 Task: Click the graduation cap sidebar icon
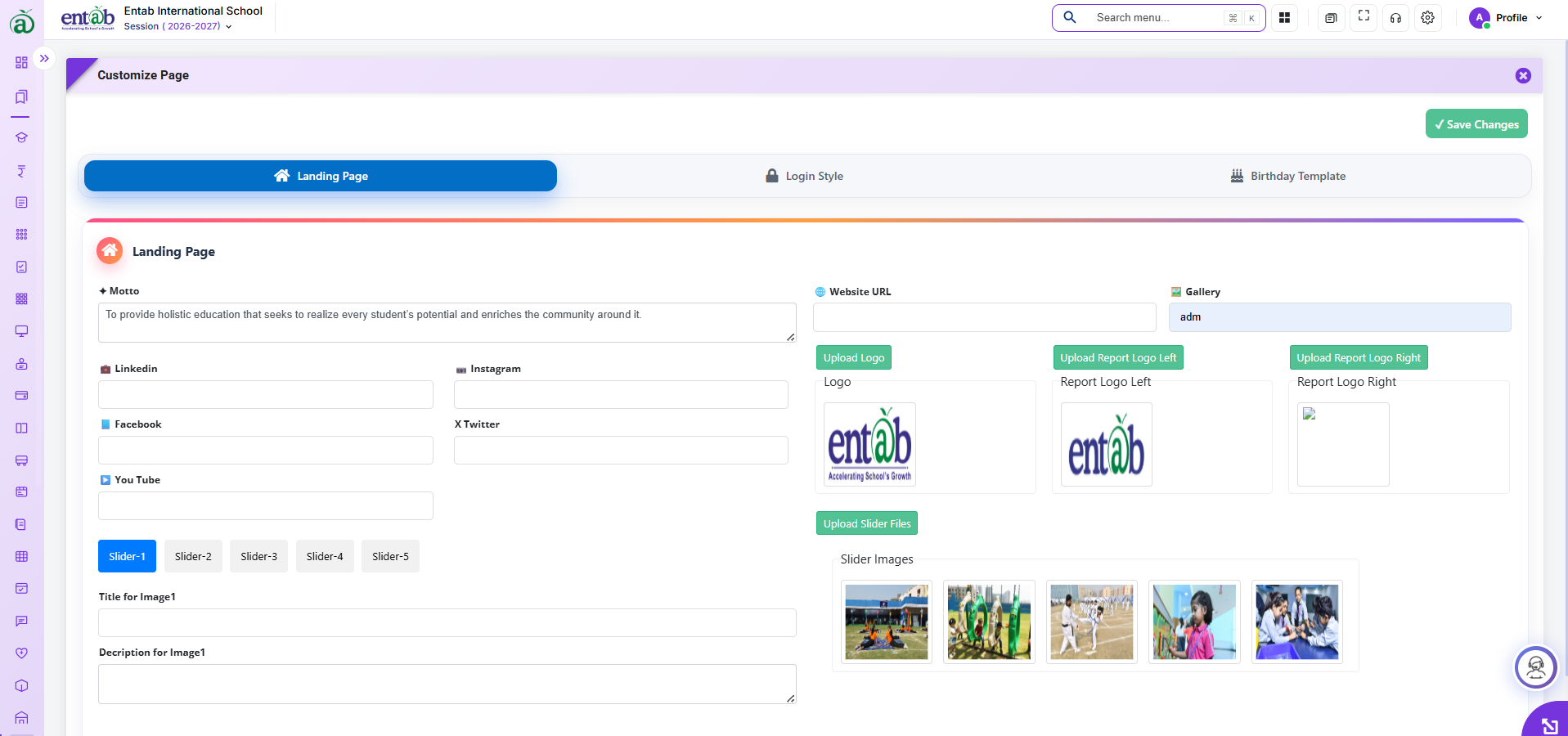(21, 137)
